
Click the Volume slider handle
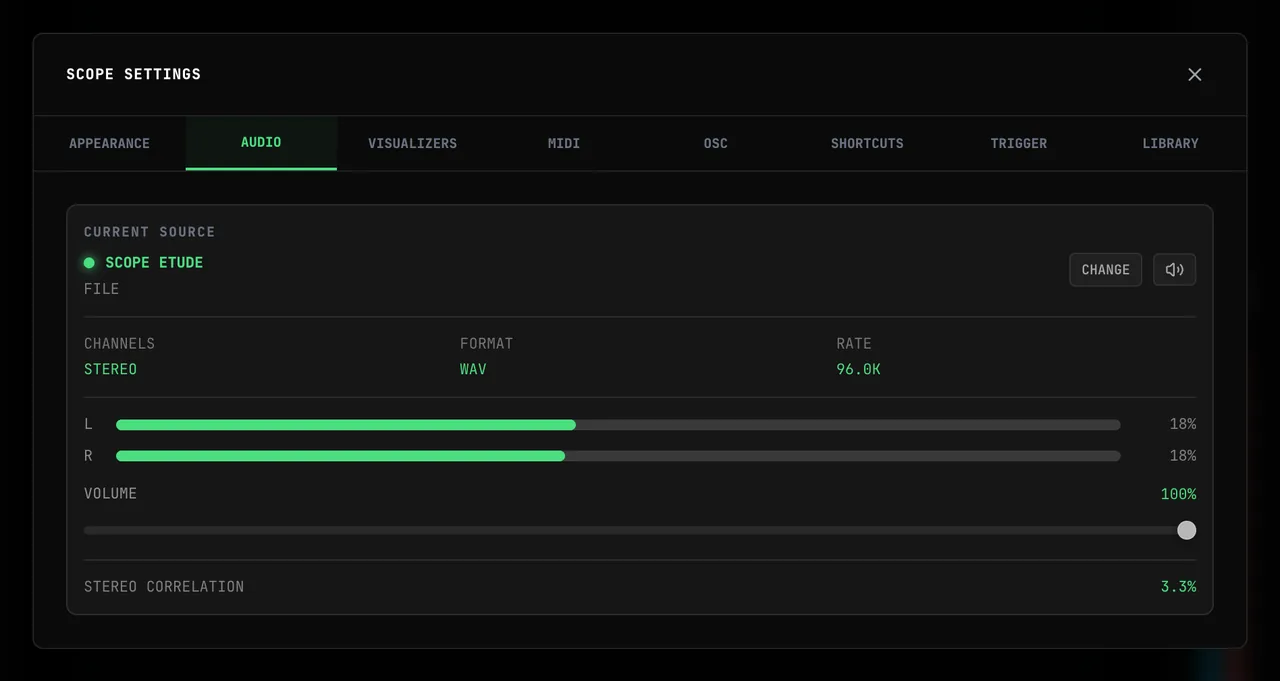point(1186,530)
